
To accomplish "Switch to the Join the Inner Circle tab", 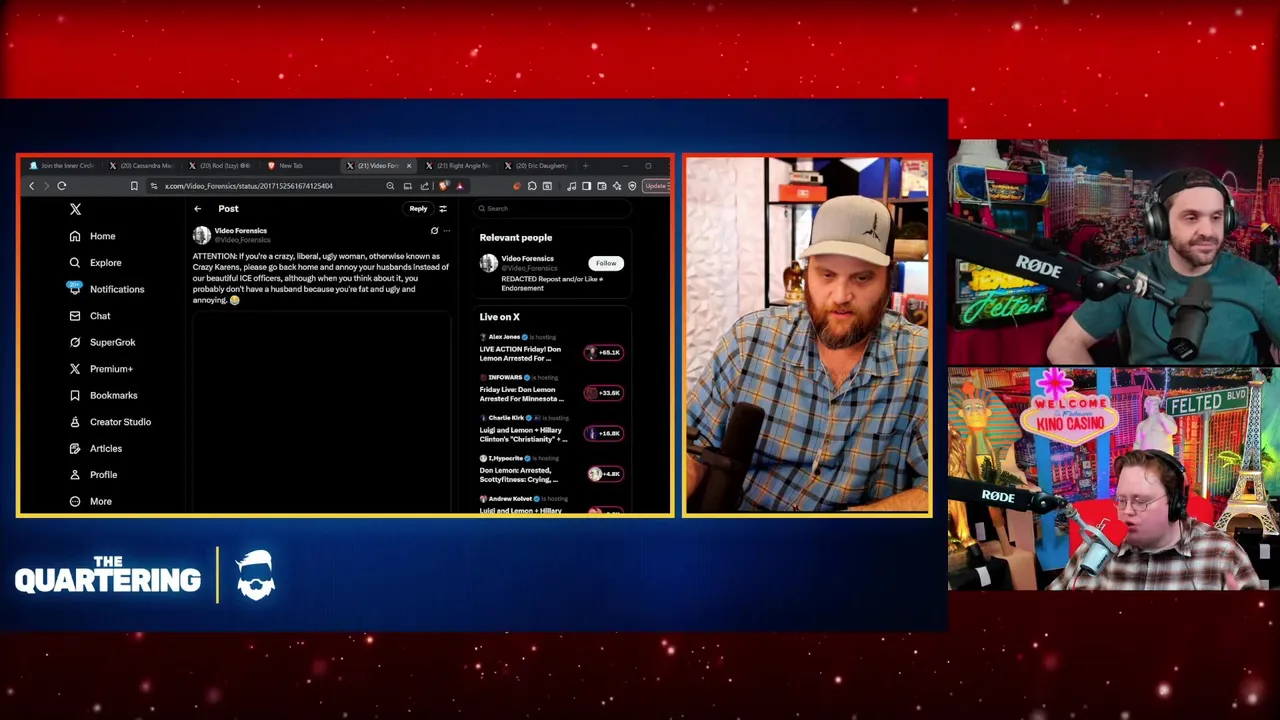I will coord(63,166).
